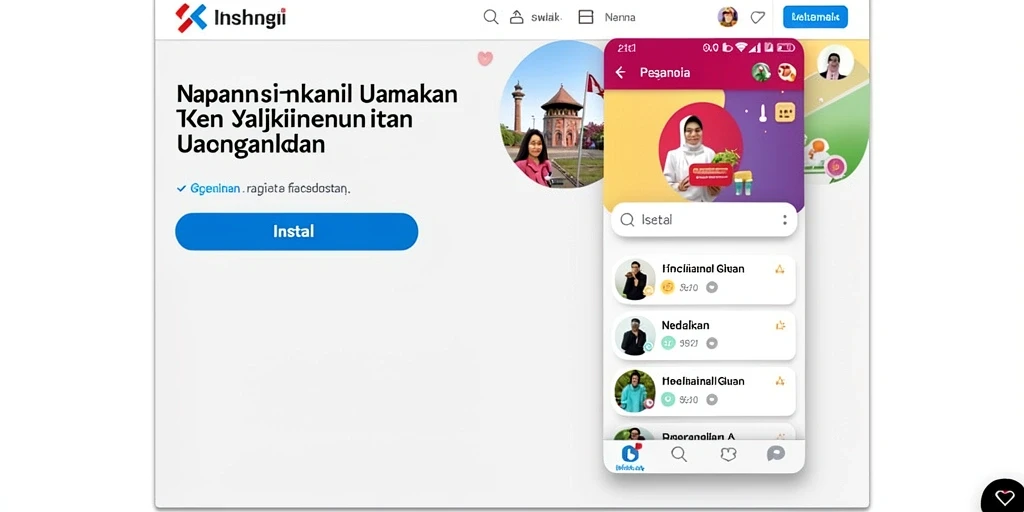Viewport: 1024px width, 512px height.
Task: Tap the warning icon on Heelnainal Giuan row
Action: tap(779, 381)
